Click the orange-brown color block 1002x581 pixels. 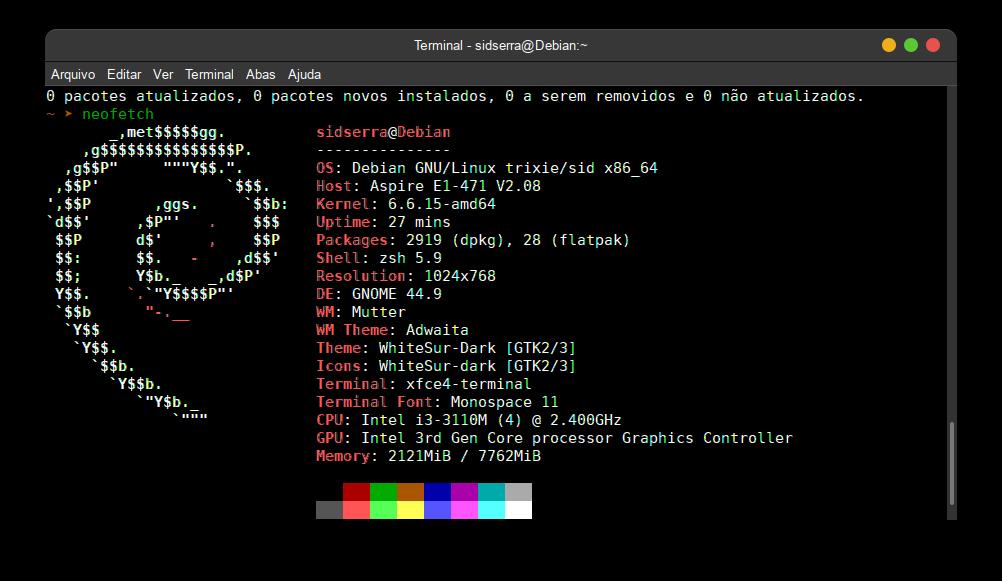(410, 492)
